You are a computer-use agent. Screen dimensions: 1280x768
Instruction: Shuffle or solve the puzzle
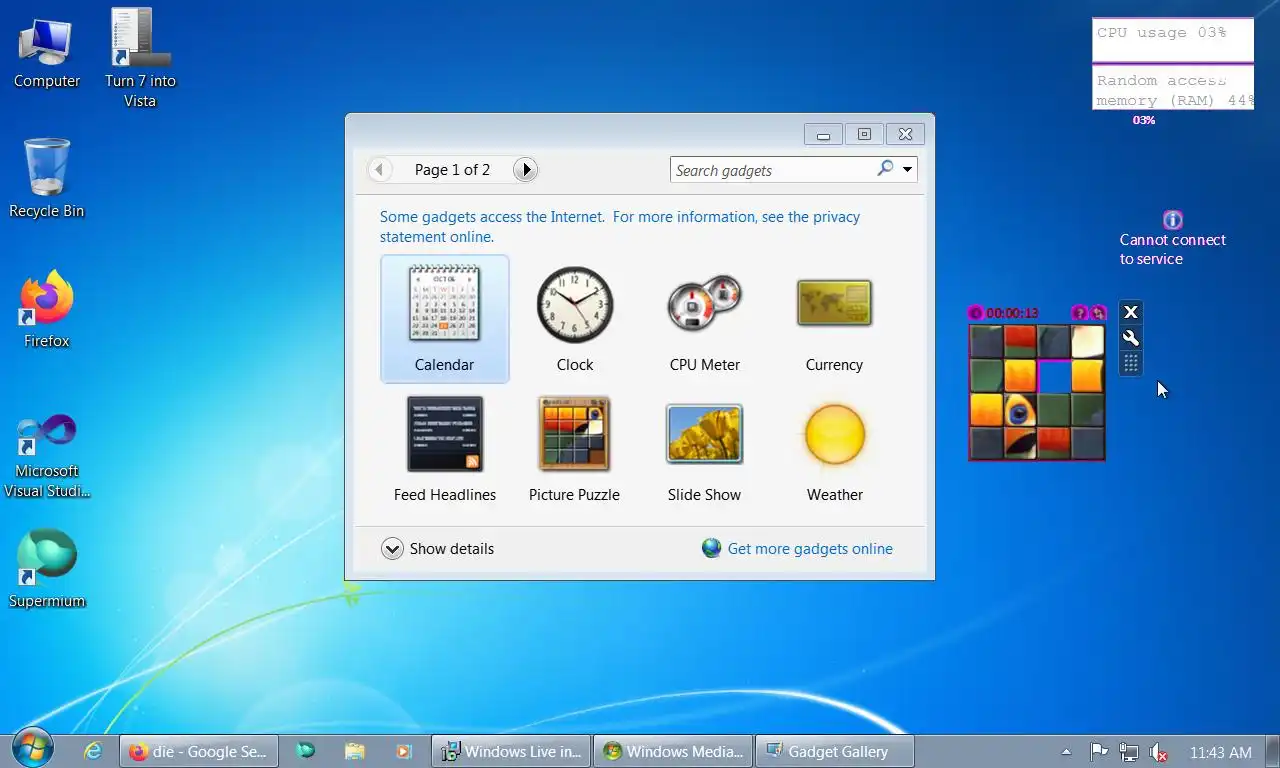pos(1098,313)
